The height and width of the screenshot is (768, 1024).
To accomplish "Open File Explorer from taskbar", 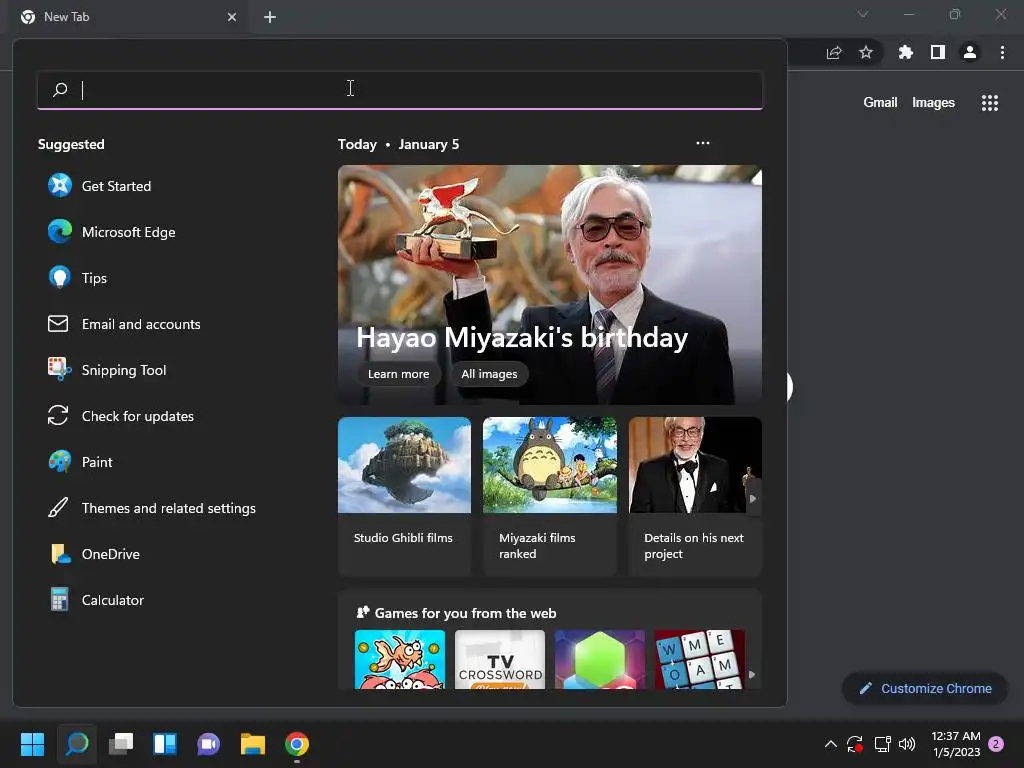I will (x=253, y=744).
